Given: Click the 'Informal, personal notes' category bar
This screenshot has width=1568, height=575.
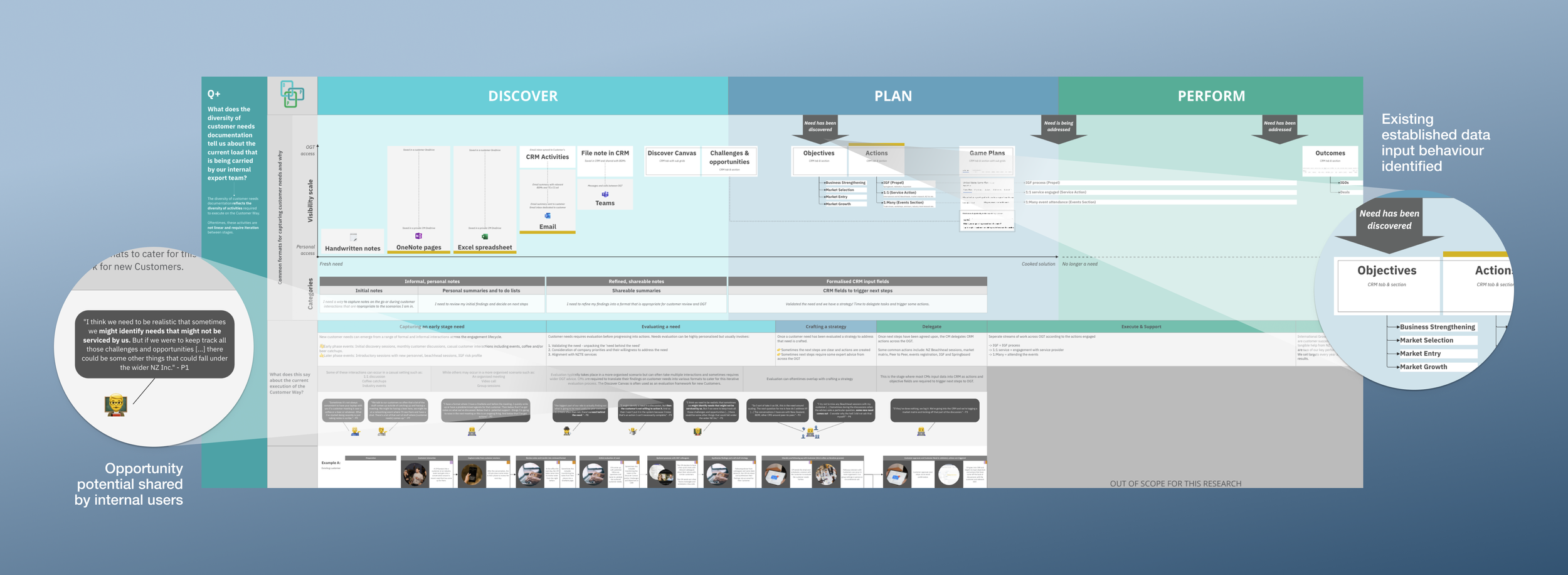Looking at the screenshot, I should click(432, 281).
